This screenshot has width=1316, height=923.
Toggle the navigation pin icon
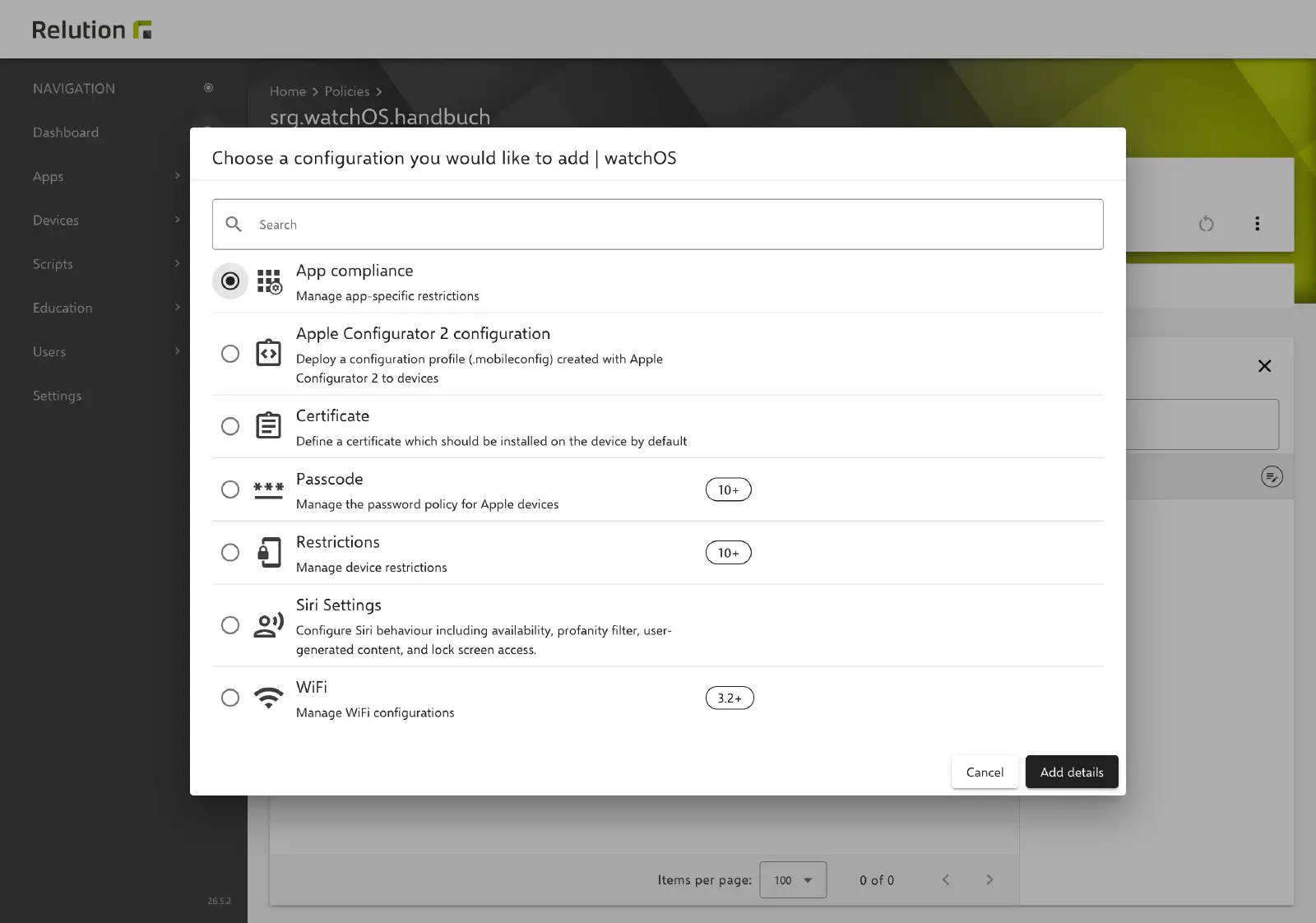[x=209, y=88]
